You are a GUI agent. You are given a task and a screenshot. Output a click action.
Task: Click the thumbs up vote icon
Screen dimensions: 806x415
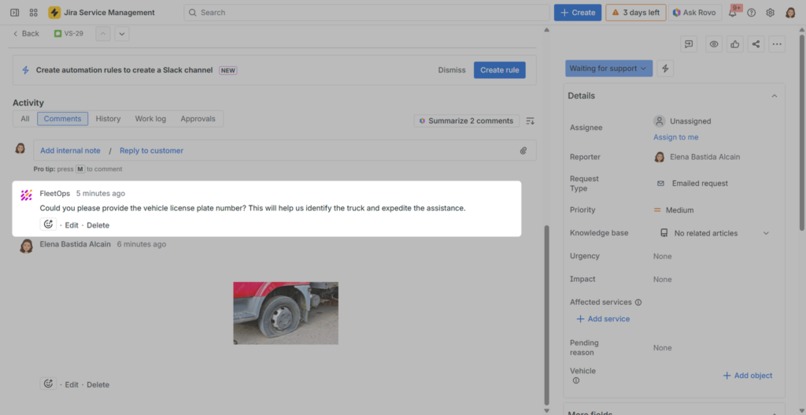pos(735,44)
